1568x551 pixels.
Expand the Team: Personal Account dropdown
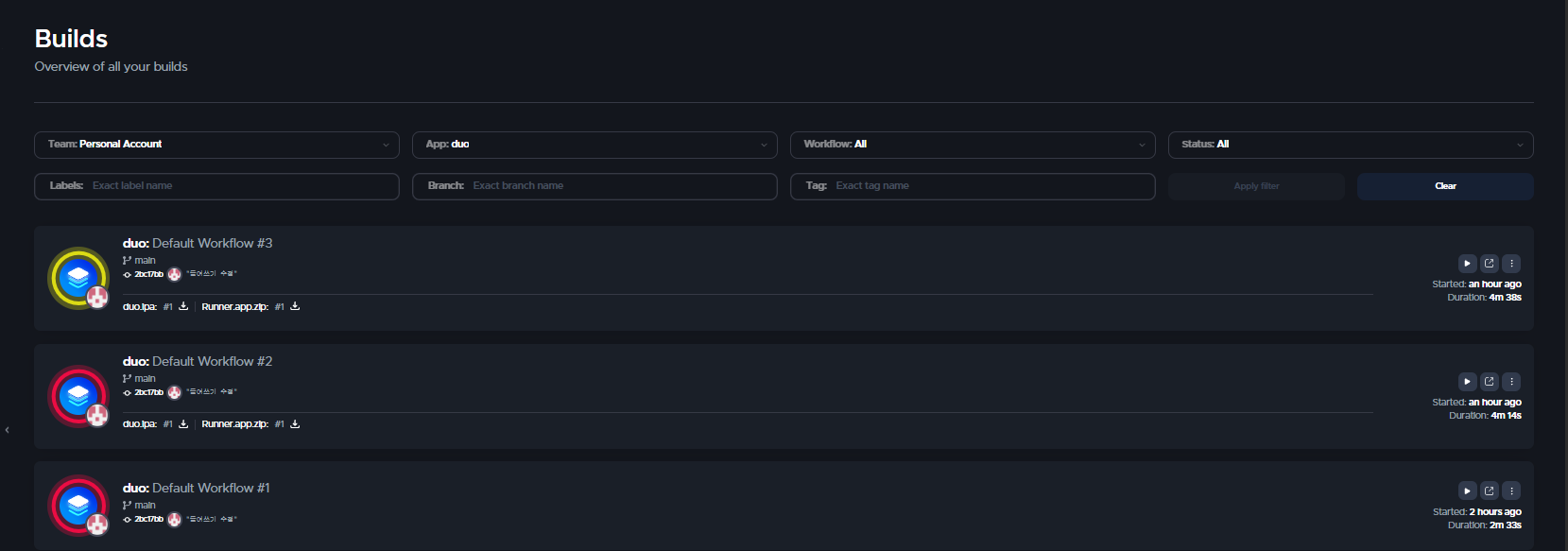coord(216,145)
